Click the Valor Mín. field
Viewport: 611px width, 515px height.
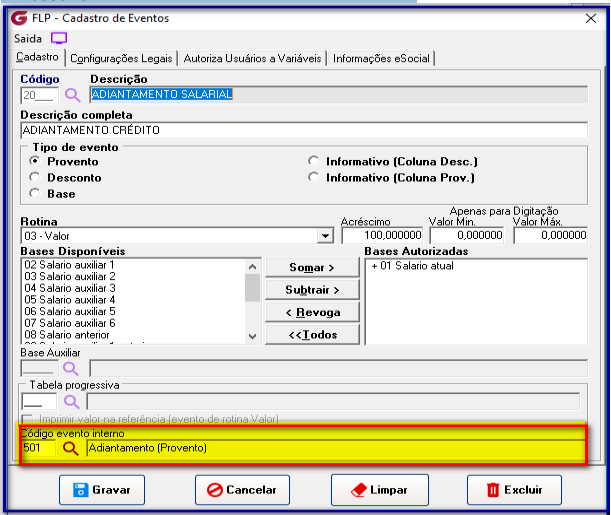coord(466,235)
